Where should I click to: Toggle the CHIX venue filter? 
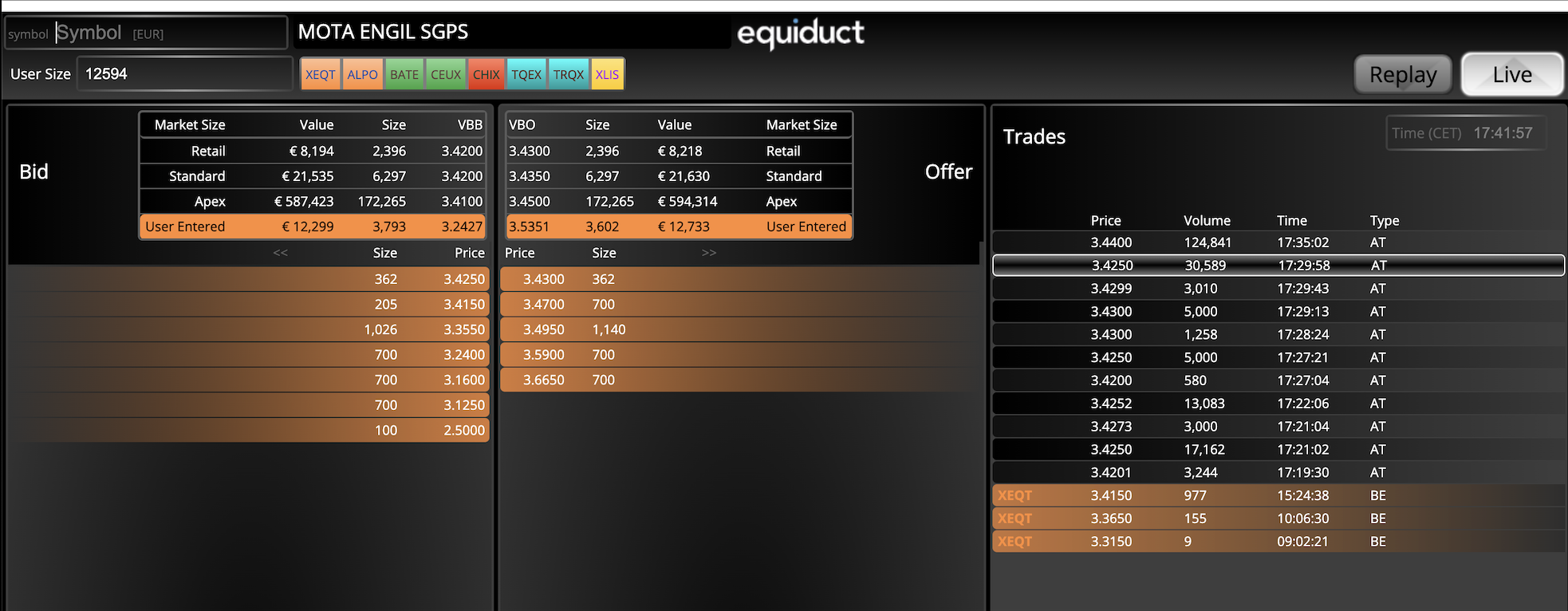pyautogui.click(x=487, y=74)
